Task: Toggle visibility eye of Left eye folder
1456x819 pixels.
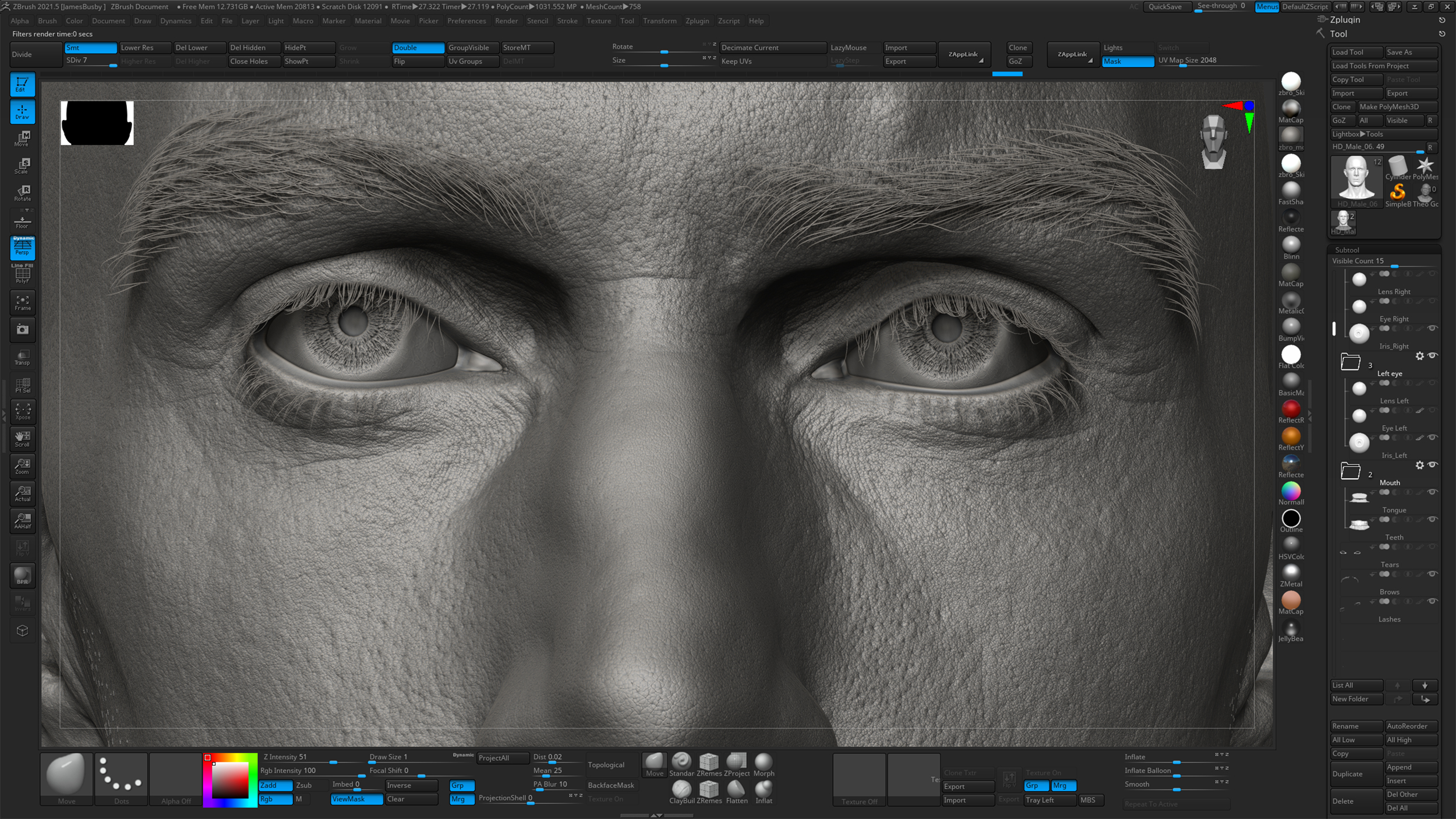Action: (1432, 355)
